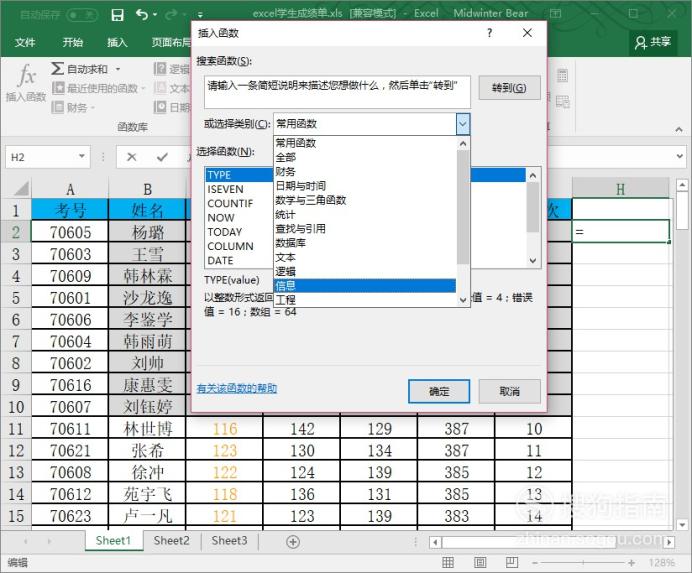This screenshot has height=573, width=692.
Task: Click the horizontal sheet scrollbar
Action: pos(552,542)
